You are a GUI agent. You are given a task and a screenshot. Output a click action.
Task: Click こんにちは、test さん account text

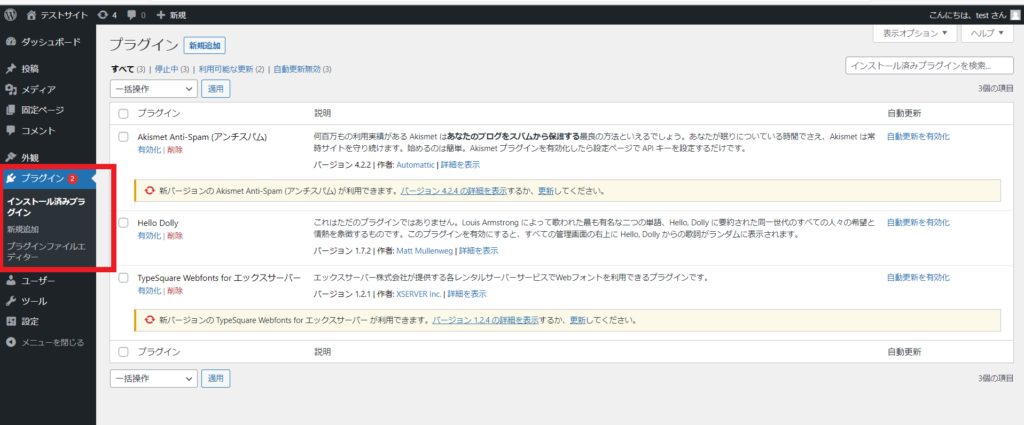[967, 14]
